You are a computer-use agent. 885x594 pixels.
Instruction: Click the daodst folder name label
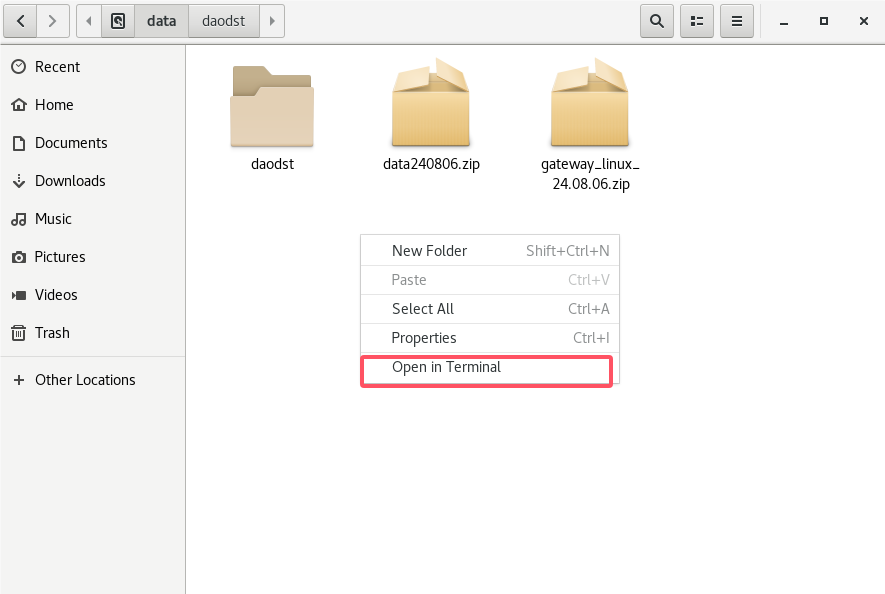(x=273, y=164)
